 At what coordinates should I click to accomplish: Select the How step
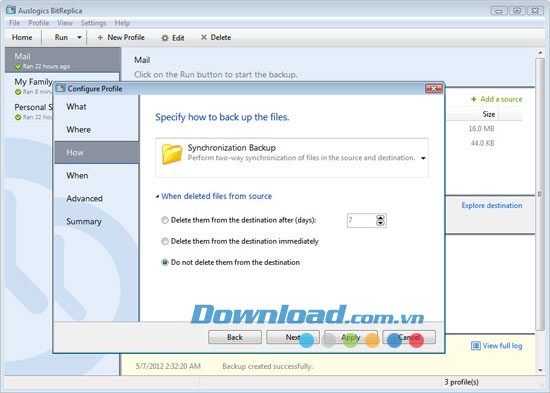pyautogui.click(x=96, y=152)
